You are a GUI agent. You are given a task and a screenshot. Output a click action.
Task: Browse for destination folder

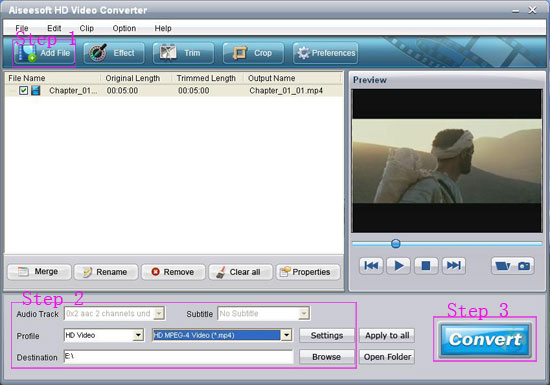click(x=327, y=357)
